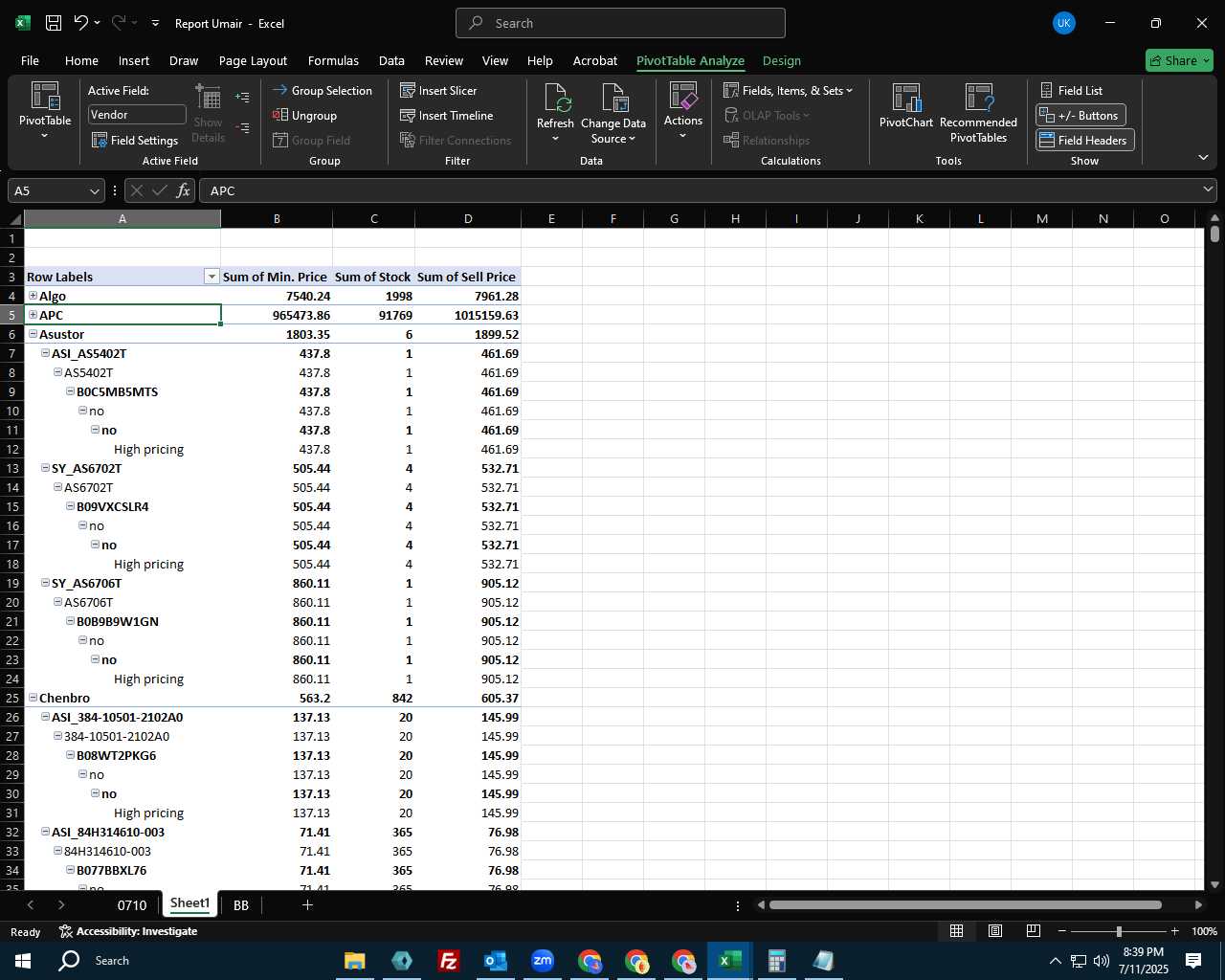The image size is (1225, 980).
Task: Switch to the Design tab
Action: [782, 60]
